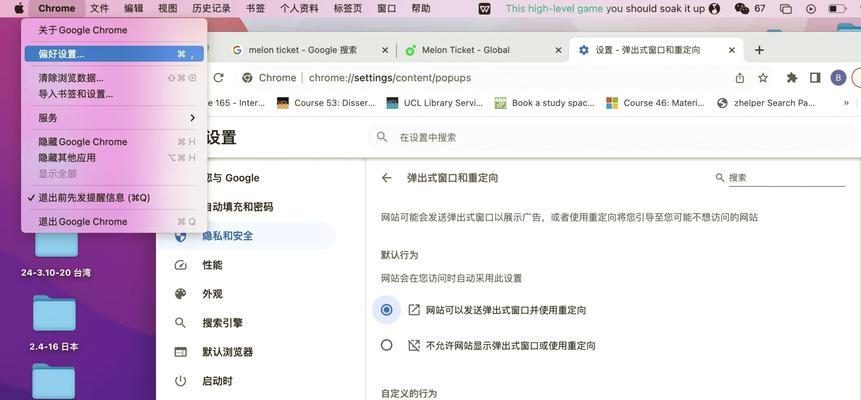
Task: Click the now-playing song lyrics text
Action: [605, 8]
